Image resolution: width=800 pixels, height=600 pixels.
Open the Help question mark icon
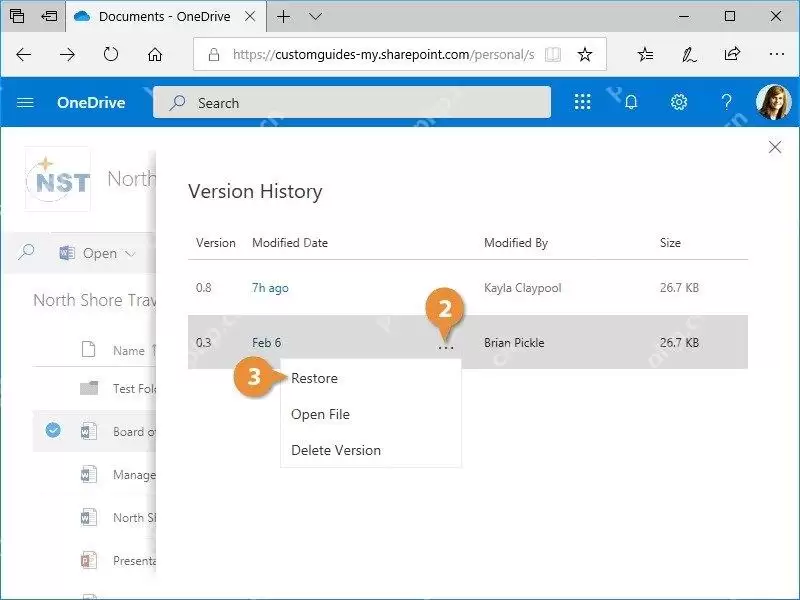[x=727, y=103]
